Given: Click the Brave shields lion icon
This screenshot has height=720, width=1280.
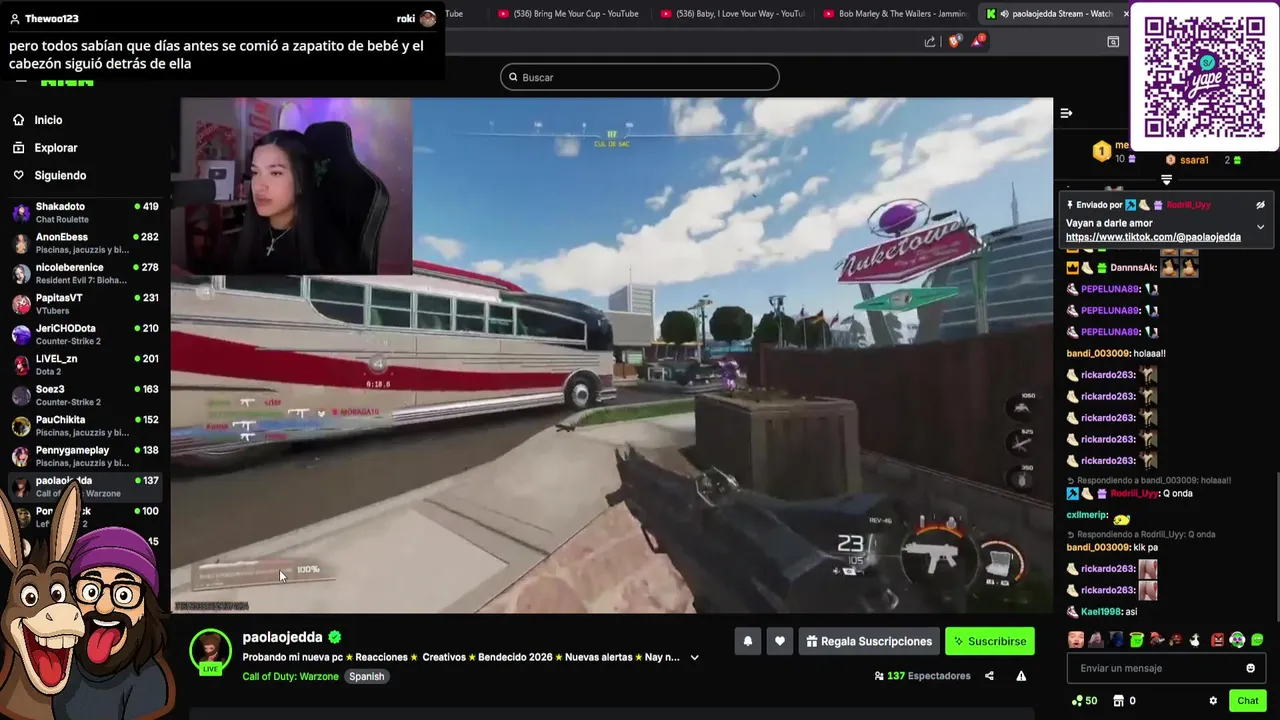Looking at the screenshot, I should [954, 41].
